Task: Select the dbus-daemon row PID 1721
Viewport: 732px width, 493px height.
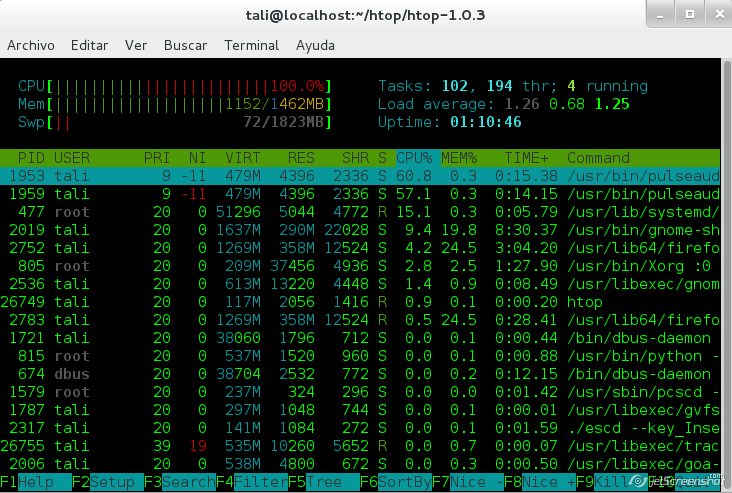Action: tap(360, 338)
